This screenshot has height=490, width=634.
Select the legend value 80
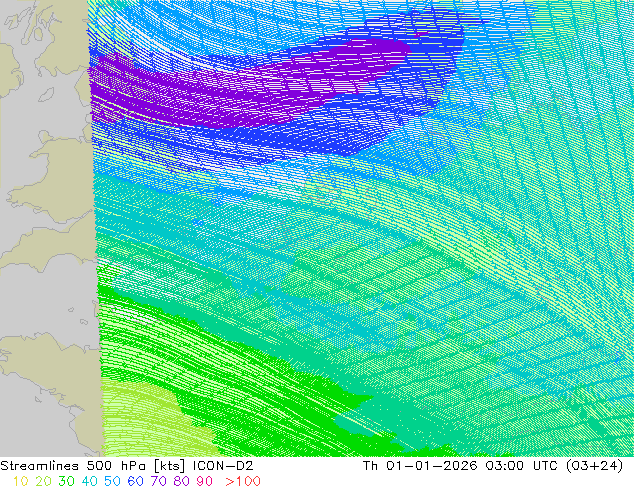coord(181,481)
